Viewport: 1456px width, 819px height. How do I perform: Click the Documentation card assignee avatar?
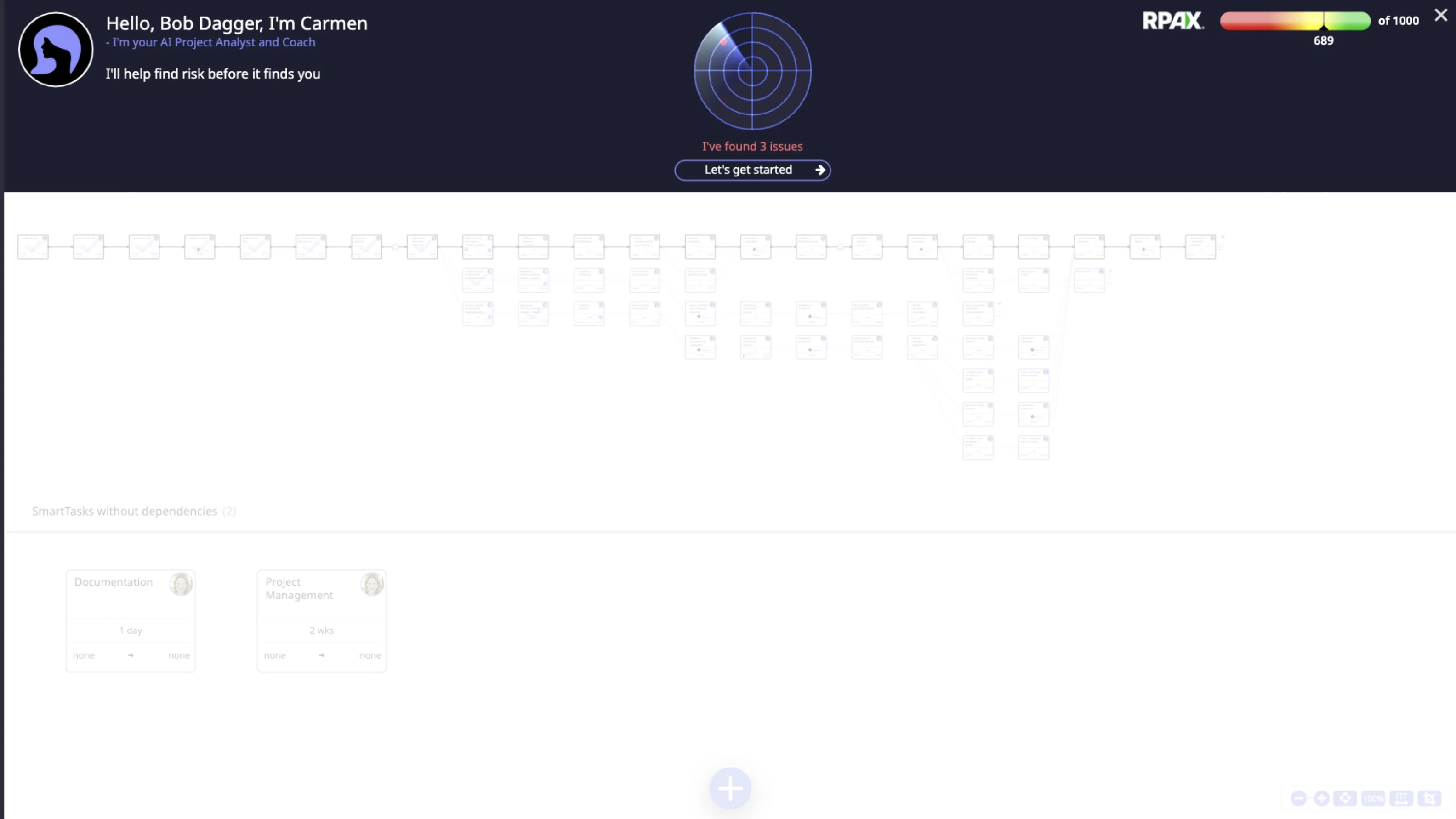(x=181, y=584)
